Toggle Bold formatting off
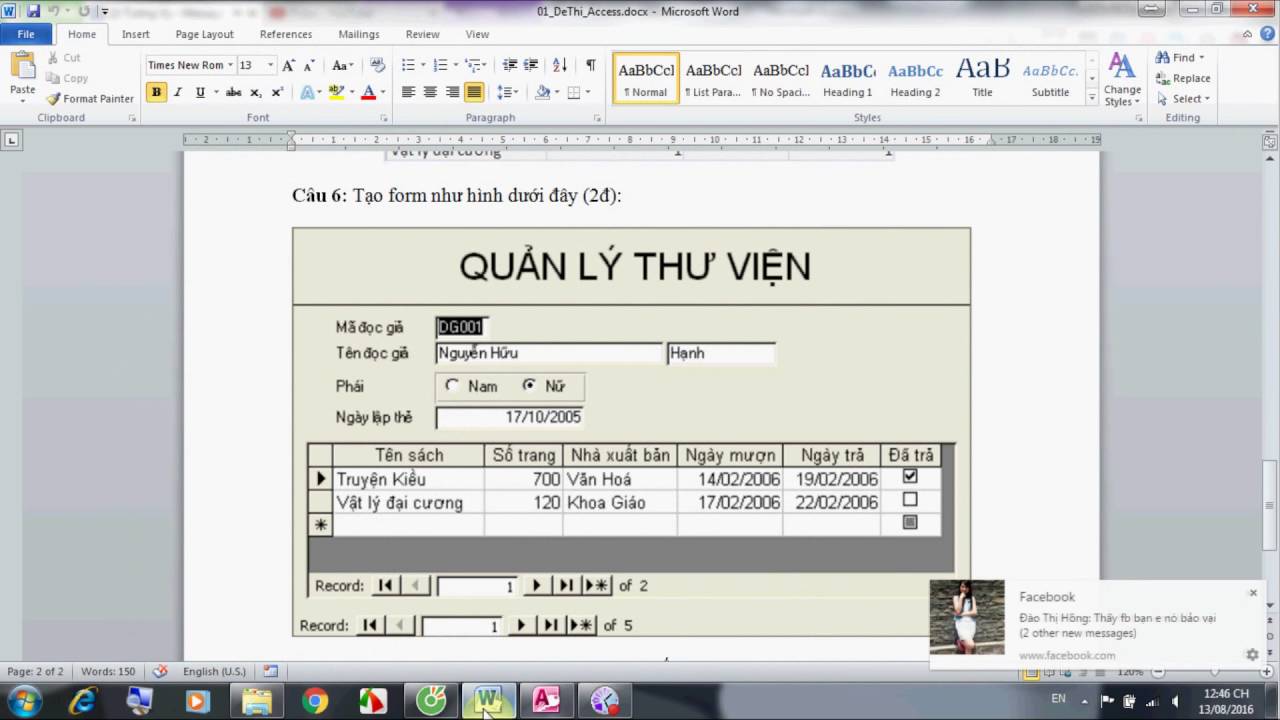 156,92
